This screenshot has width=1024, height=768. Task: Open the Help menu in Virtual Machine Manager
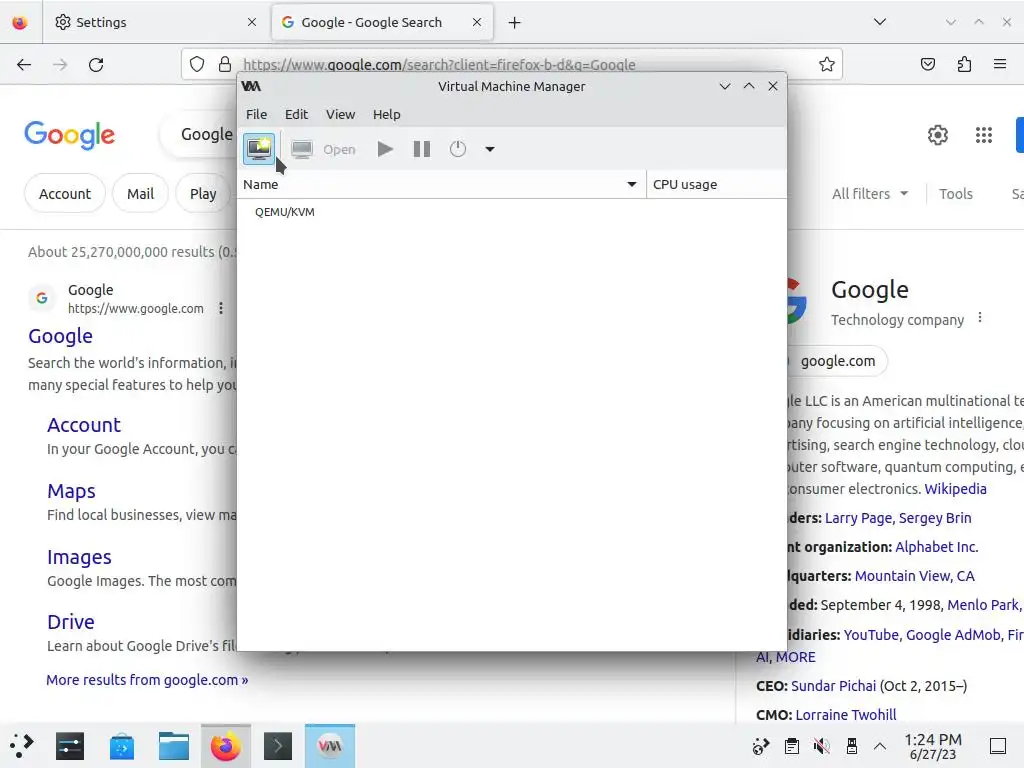387,114
